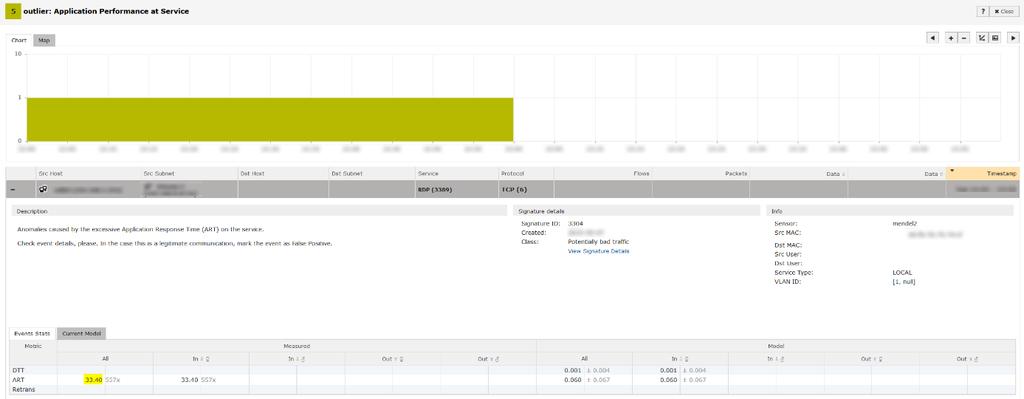
Task: Click Potentially bad traffic class text
Action: click(598, 242)
